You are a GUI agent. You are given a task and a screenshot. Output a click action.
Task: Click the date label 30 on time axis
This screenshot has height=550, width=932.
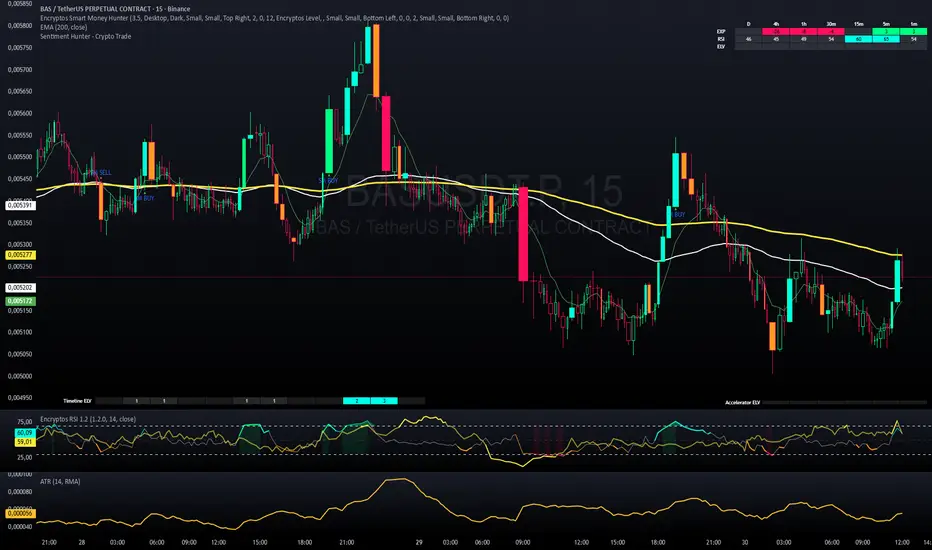(745, 542)
